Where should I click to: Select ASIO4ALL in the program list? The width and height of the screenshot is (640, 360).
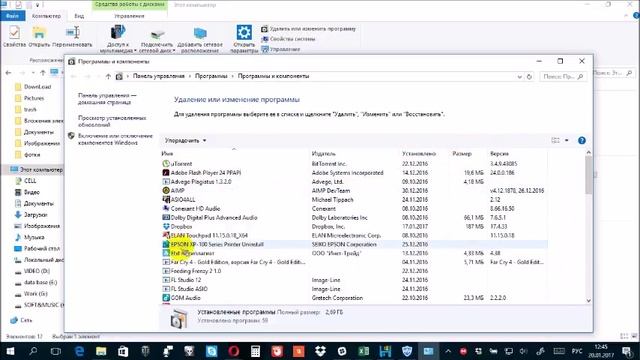[354, 200]
